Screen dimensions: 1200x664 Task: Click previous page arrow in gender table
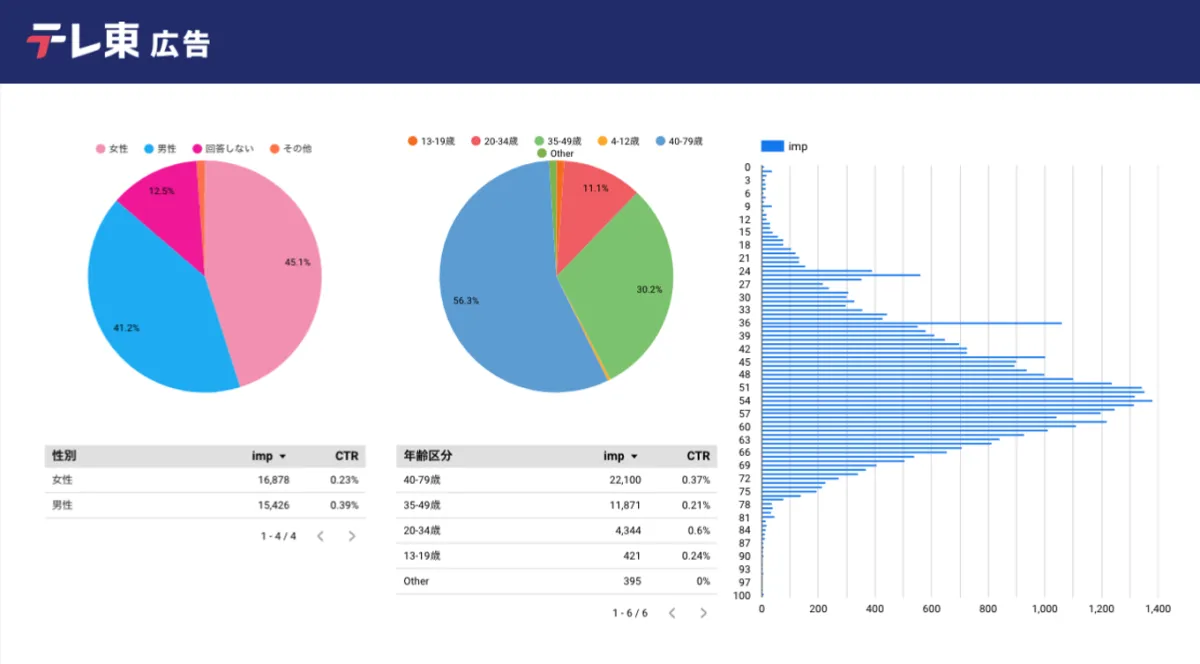[320, 536]
